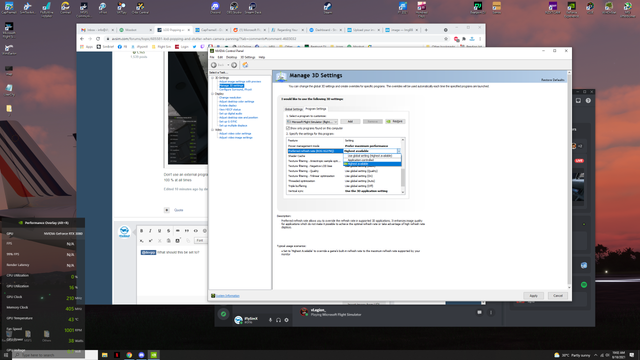The image size is (640, 360).
Task: Click the Discord icon on Windows taskbar
Action: (x=141, y=355)
